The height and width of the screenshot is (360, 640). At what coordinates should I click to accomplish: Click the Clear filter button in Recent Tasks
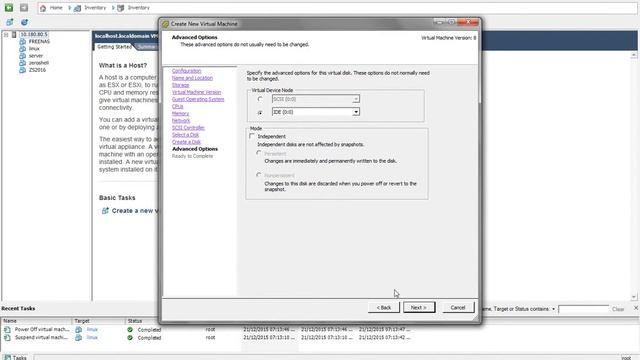pyautogui.click(x=618, y=309)
